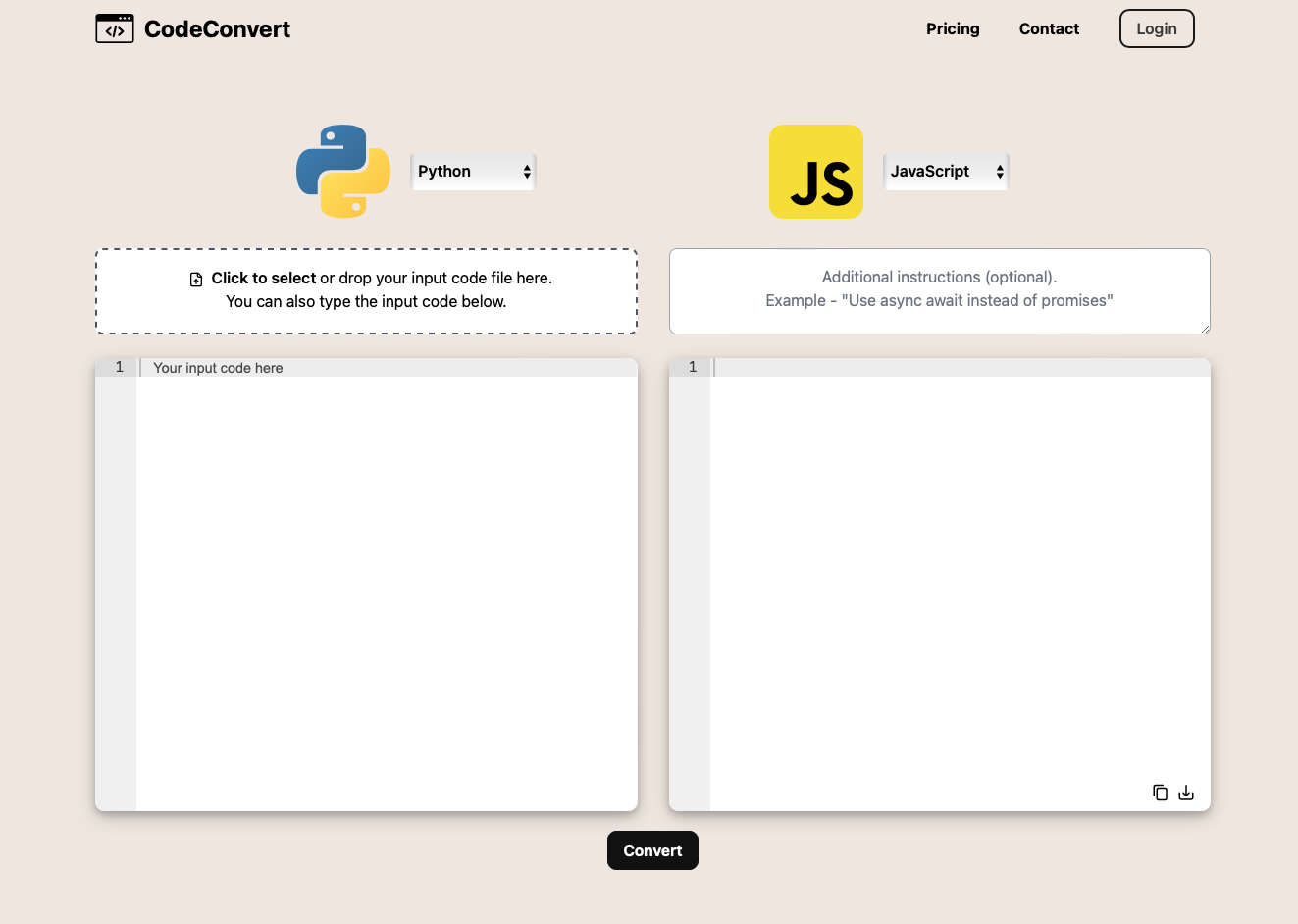Click the Python logo image

[343, 172]
